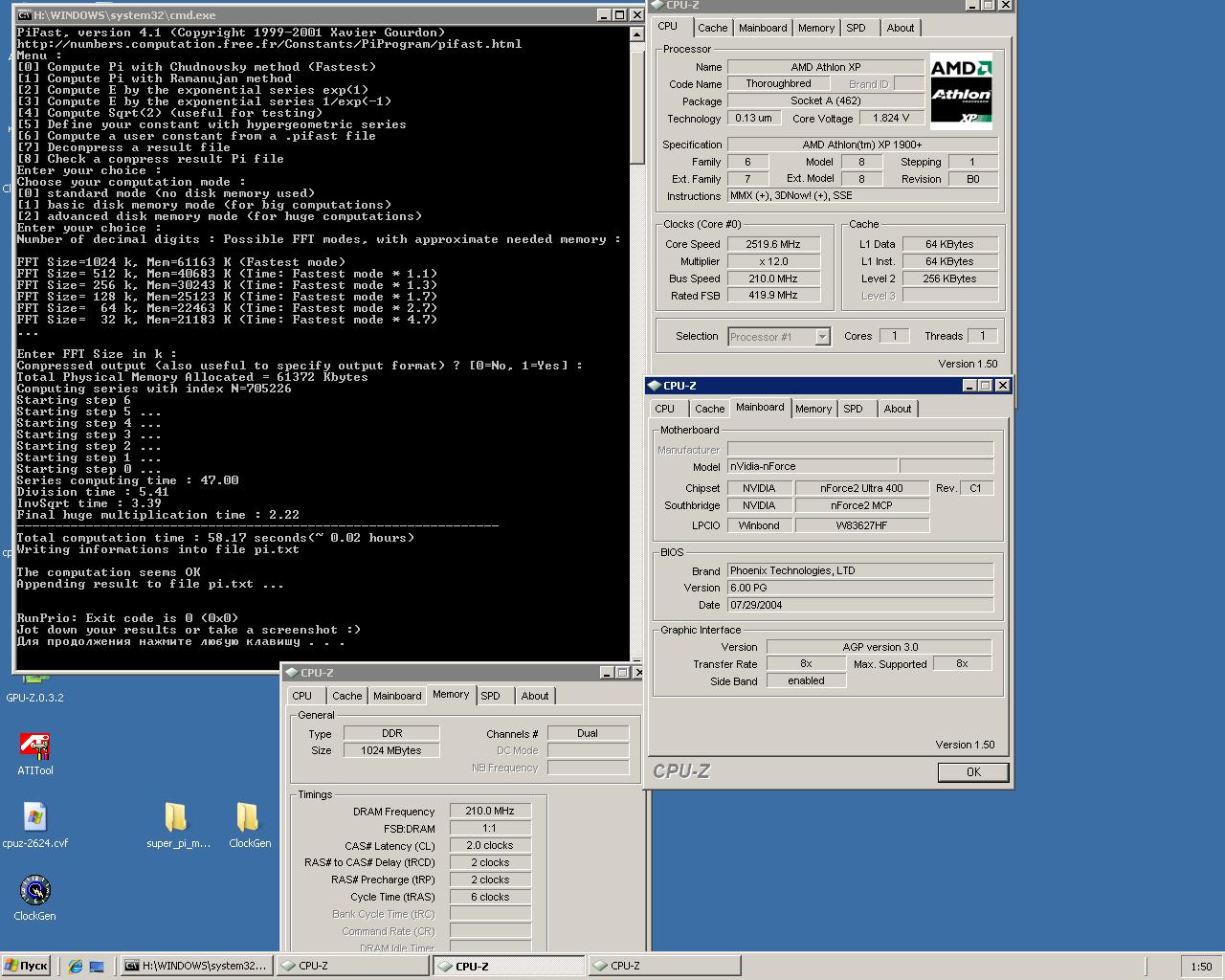This screenshot has width=1225, height=980.
Task: Open SPD tab in top CPU-Z window
Action: tap(856, 28)
